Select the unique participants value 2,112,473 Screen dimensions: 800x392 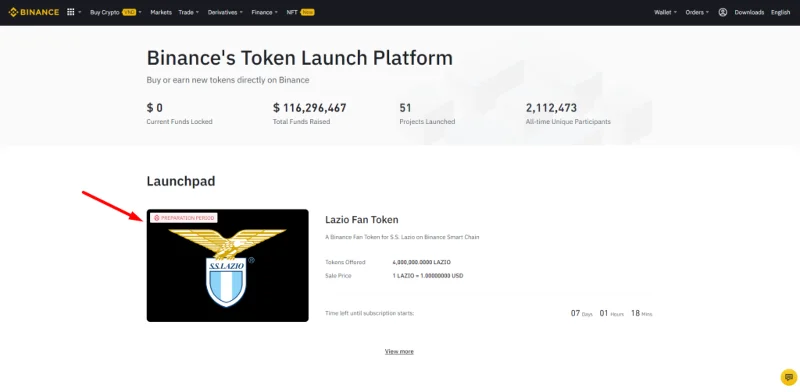(552, 108)
